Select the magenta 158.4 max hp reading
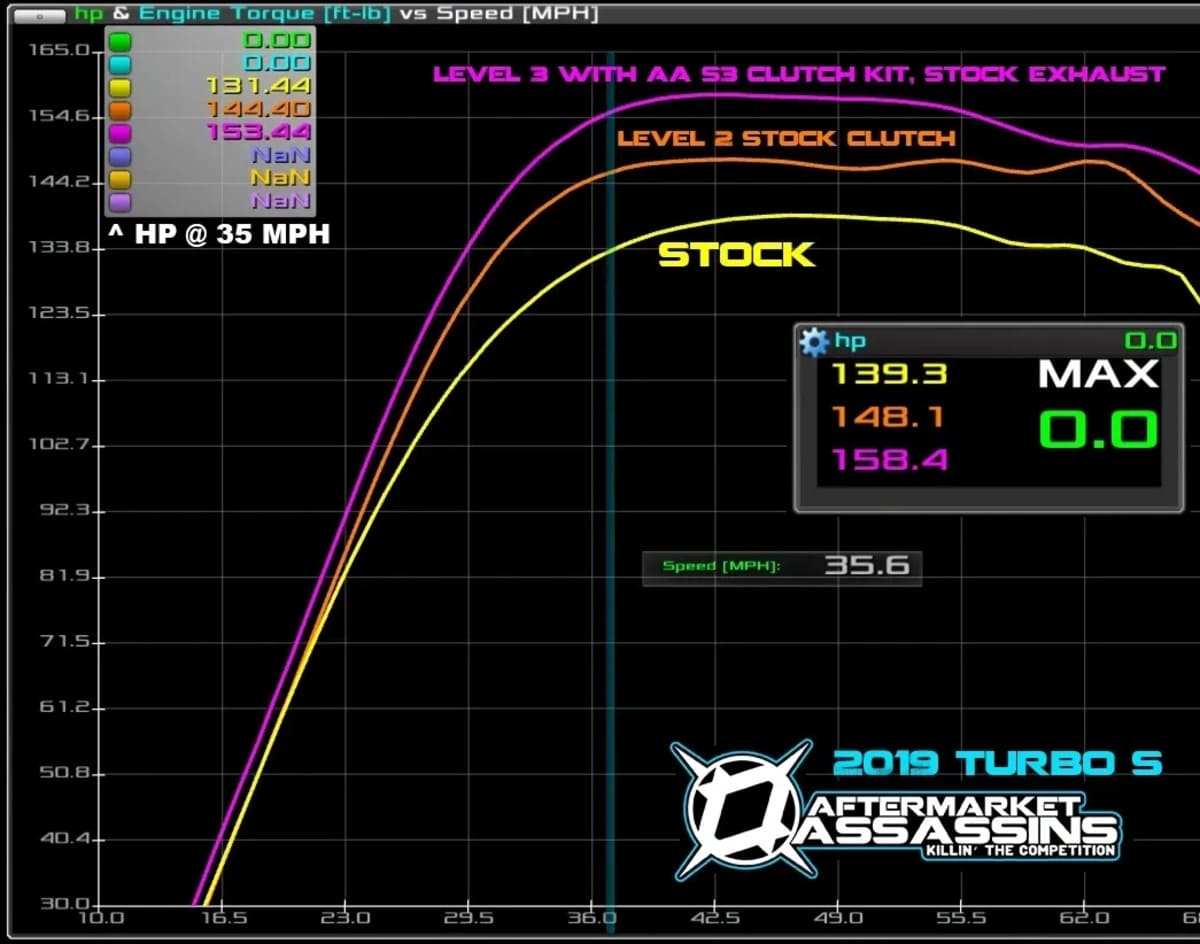 pyautogui.click(x=889, y=461)
